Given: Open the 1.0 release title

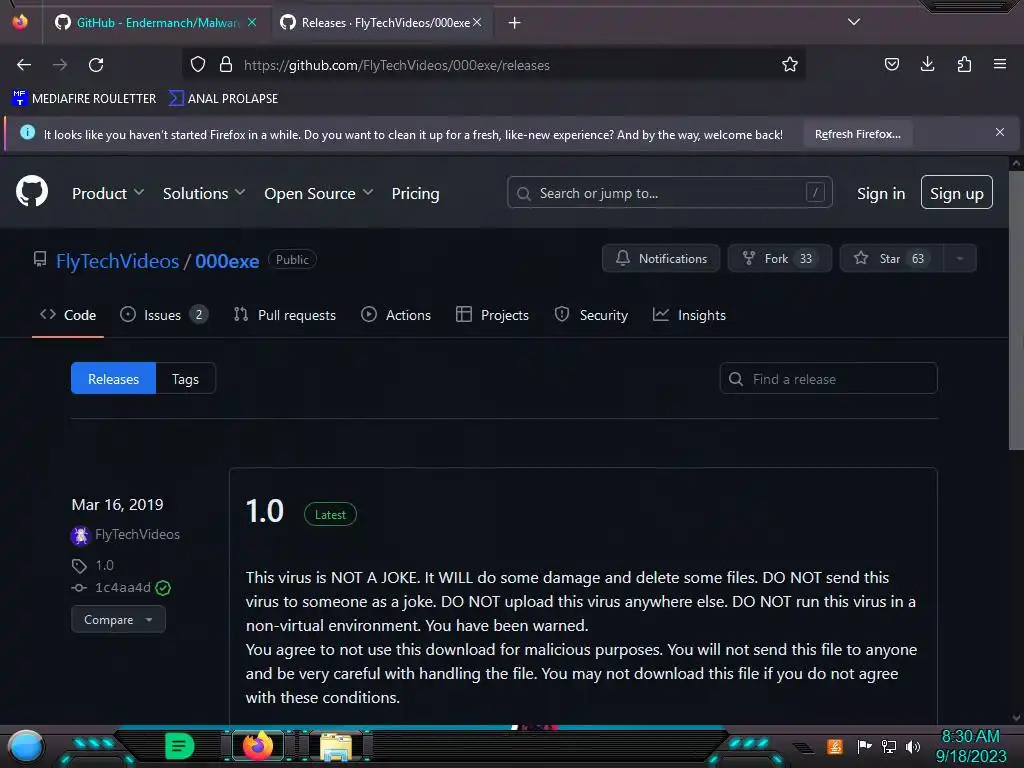Looking at the screenshot, I should [264, 511].
